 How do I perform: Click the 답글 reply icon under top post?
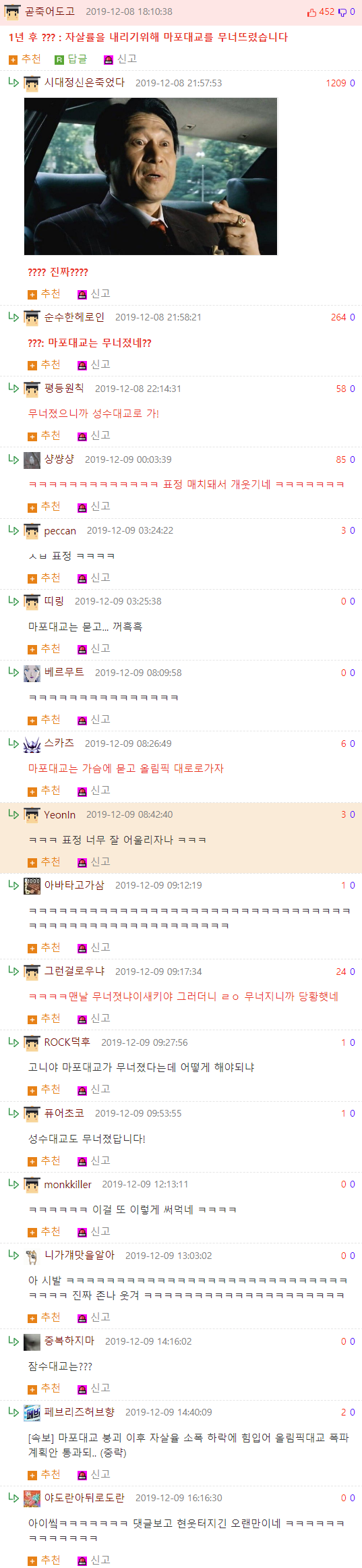point(59,60)
